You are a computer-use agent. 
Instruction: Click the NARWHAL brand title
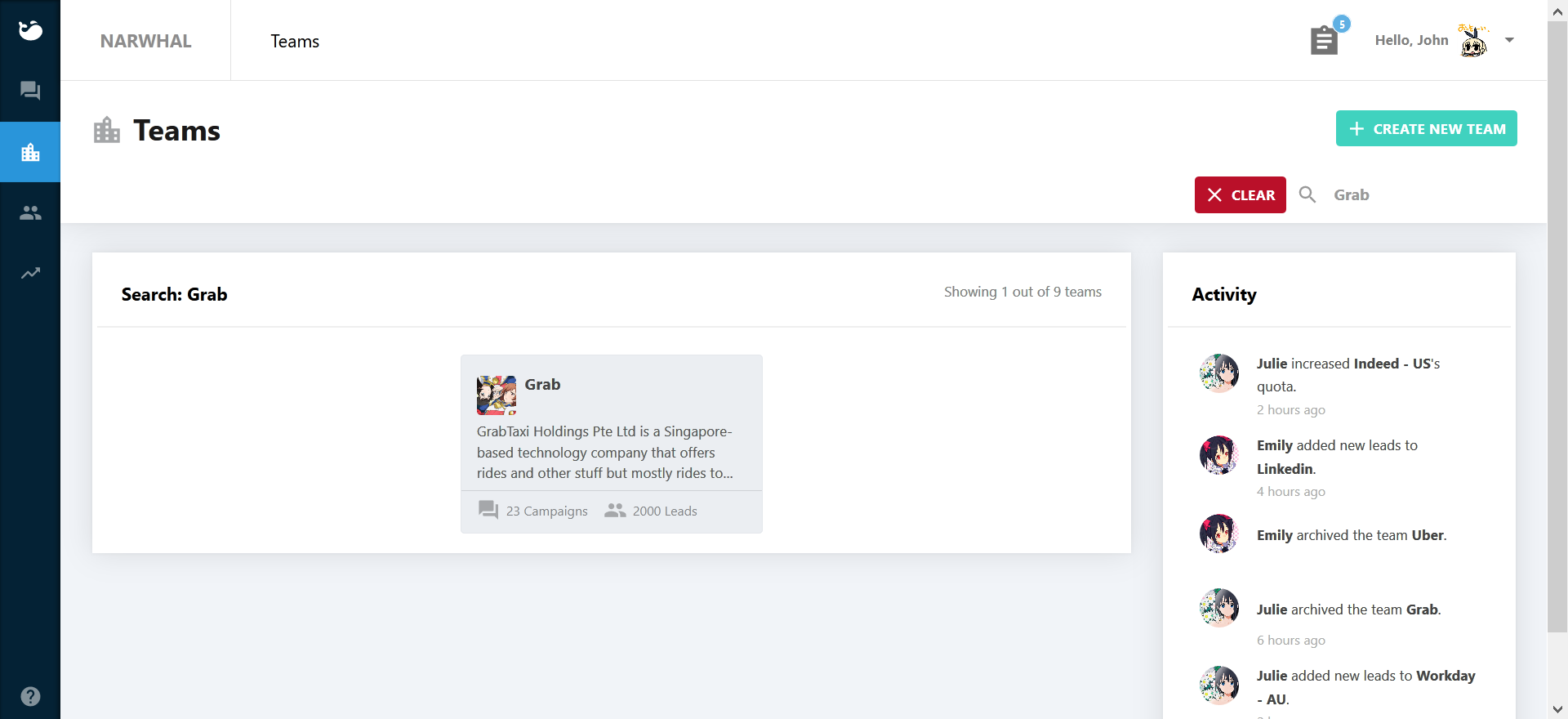point(145,41)
